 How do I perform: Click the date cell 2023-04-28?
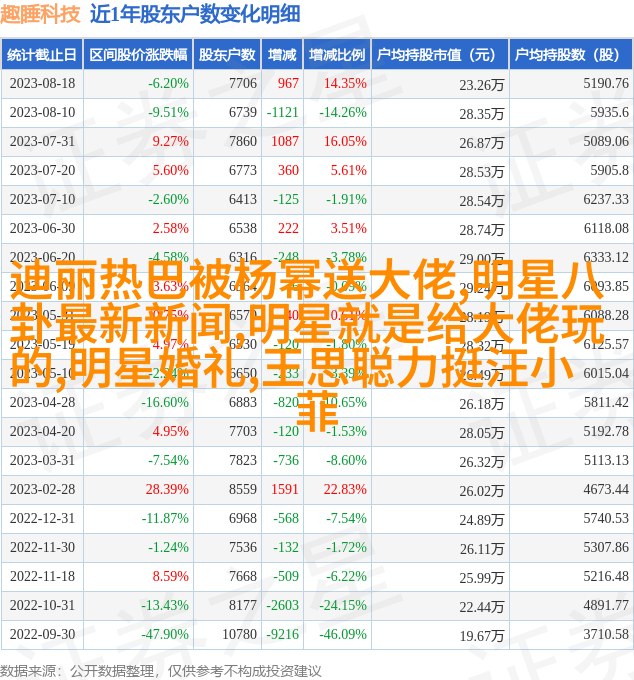(42, 402)
